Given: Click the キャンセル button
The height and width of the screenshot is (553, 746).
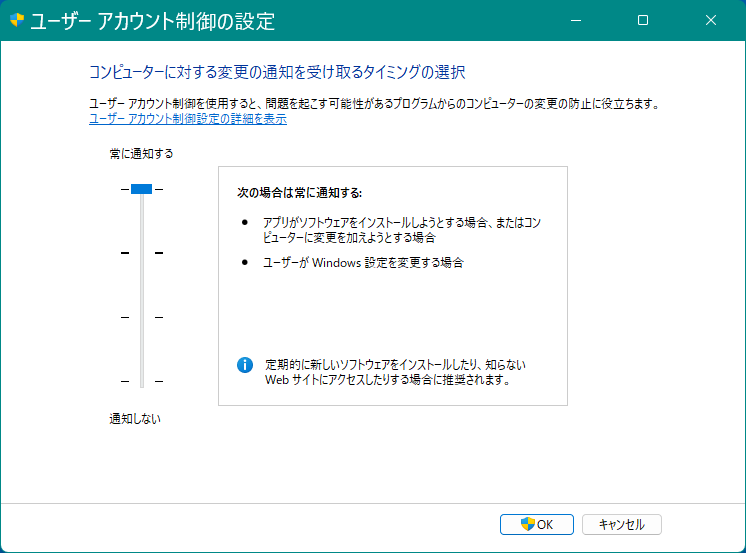Looking at the screenshot, I should [x=621, y=524].
